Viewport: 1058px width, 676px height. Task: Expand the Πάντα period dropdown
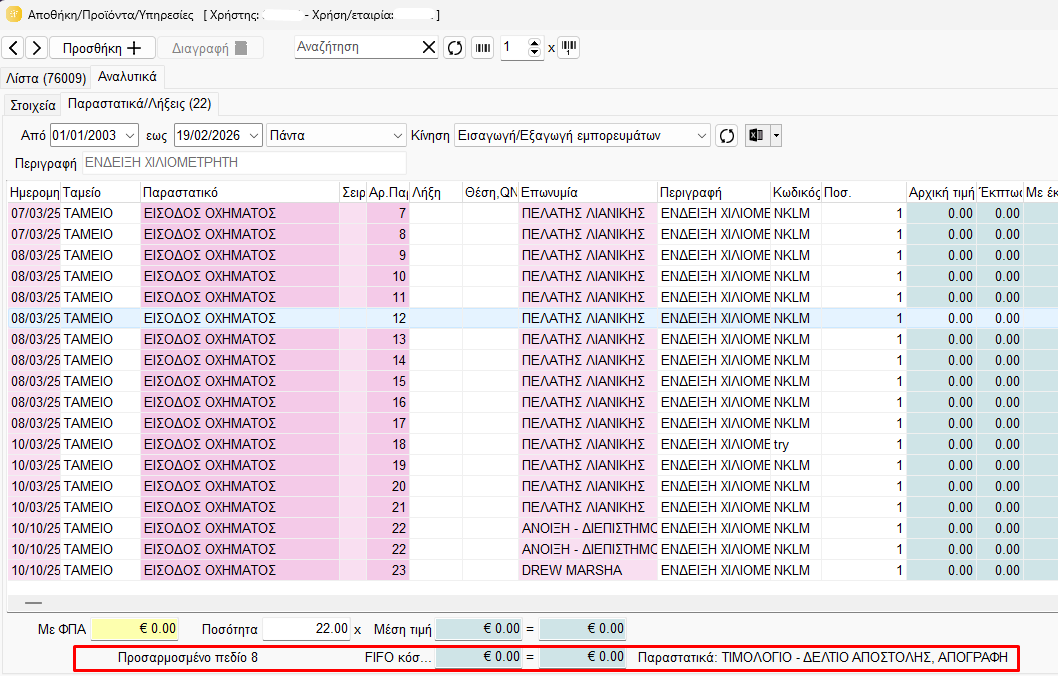tap(397, 135)
